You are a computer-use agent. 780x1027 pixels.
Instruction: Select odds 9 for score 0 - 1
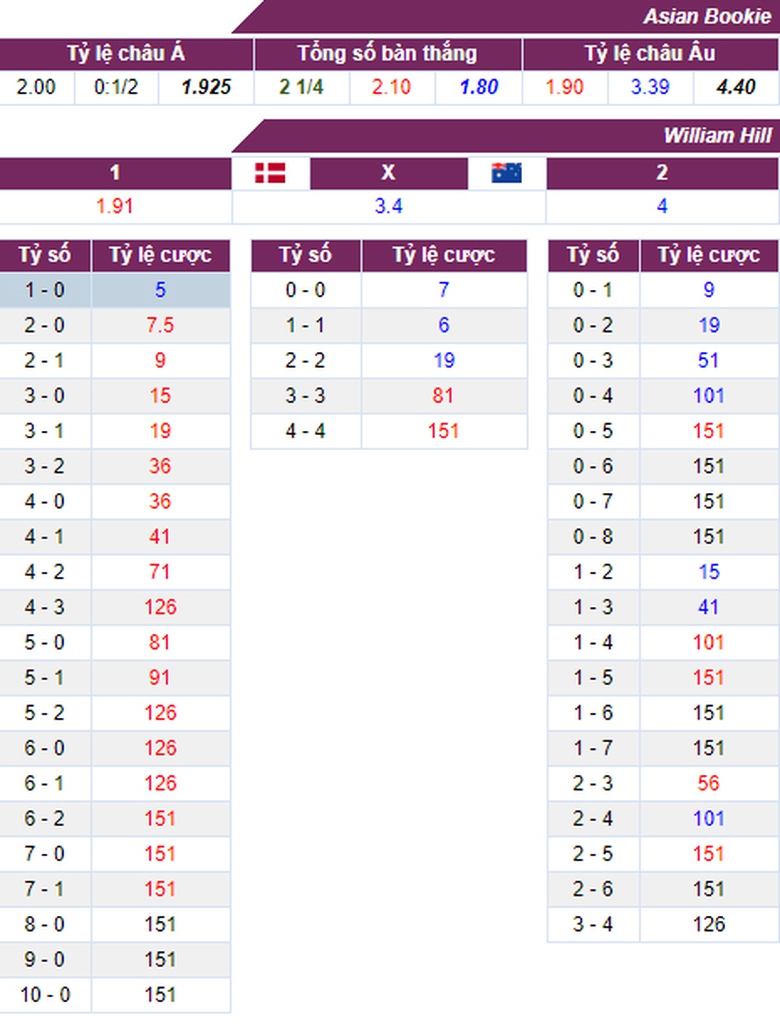[708, 290]
